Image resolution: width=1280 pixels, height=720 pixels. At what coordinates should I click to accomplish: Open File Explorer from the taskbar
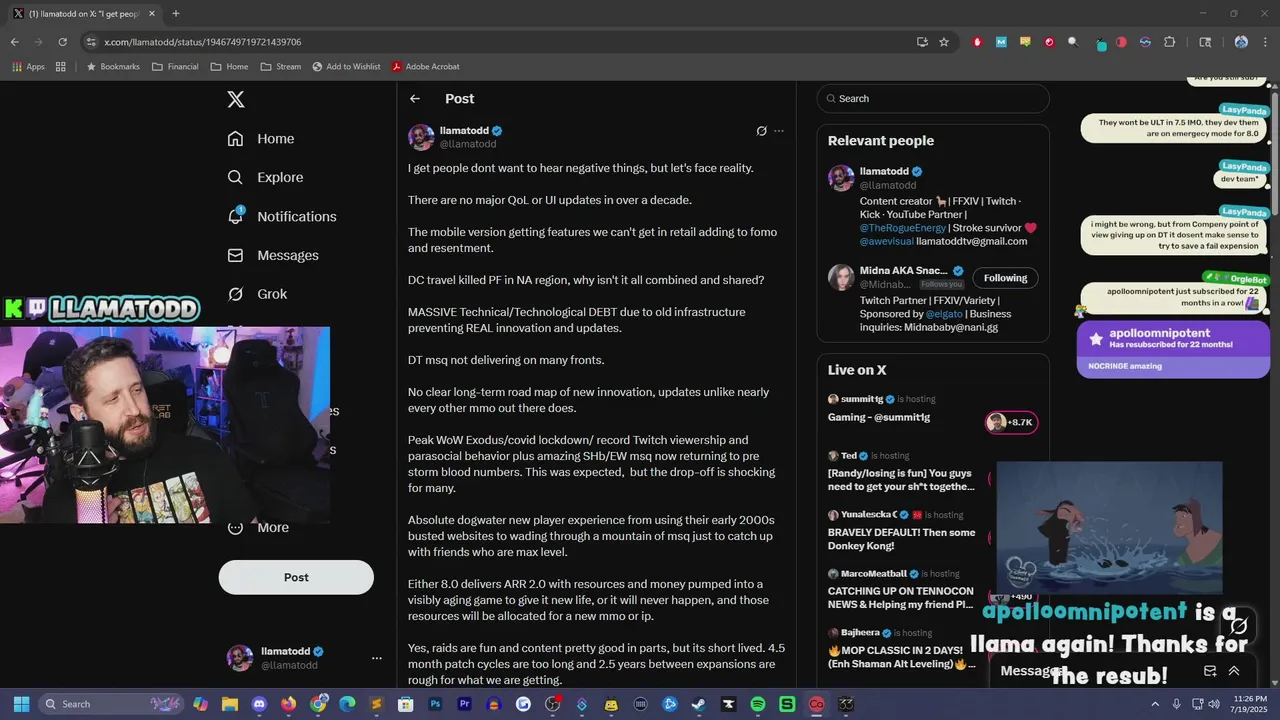pyautogui.click(x=230, y=704)
